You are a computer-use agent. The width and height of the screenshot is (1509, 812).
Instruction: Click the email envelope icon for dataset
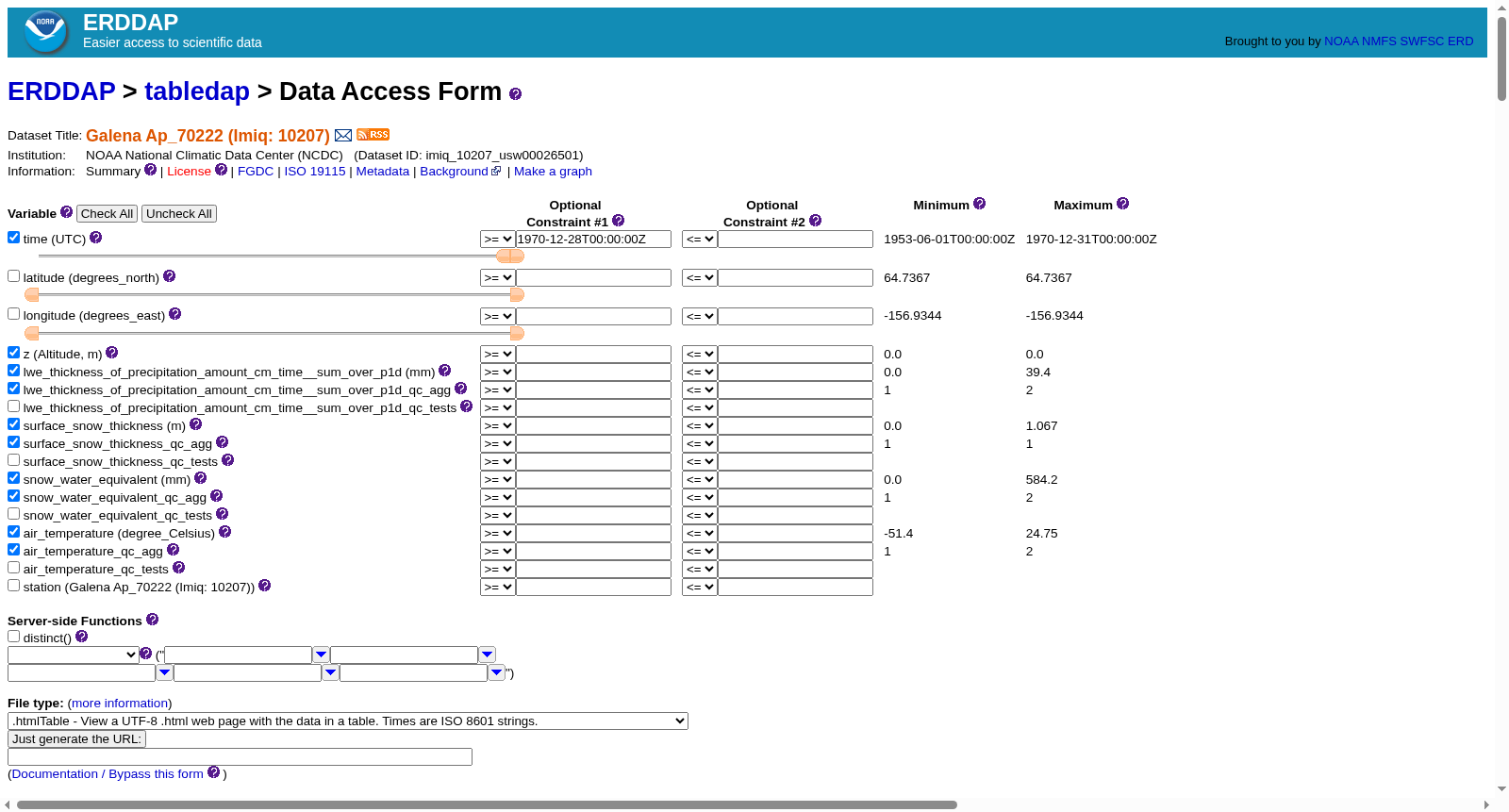click(x=343, y=136)
